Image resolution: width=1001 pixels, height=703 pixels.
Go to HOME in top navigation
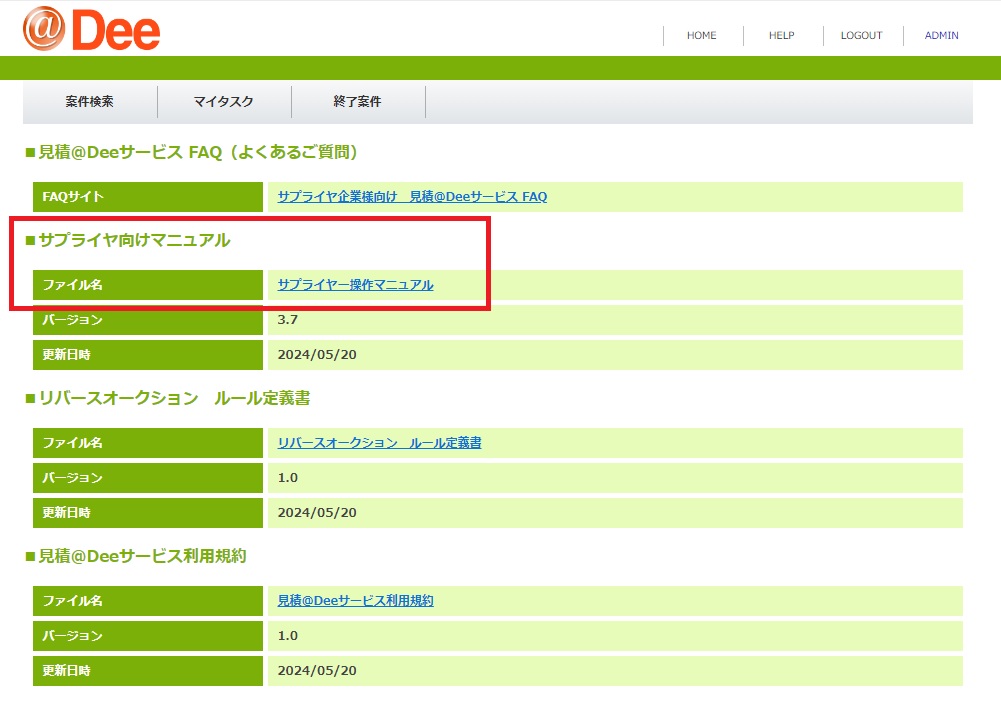pos(702,36)
